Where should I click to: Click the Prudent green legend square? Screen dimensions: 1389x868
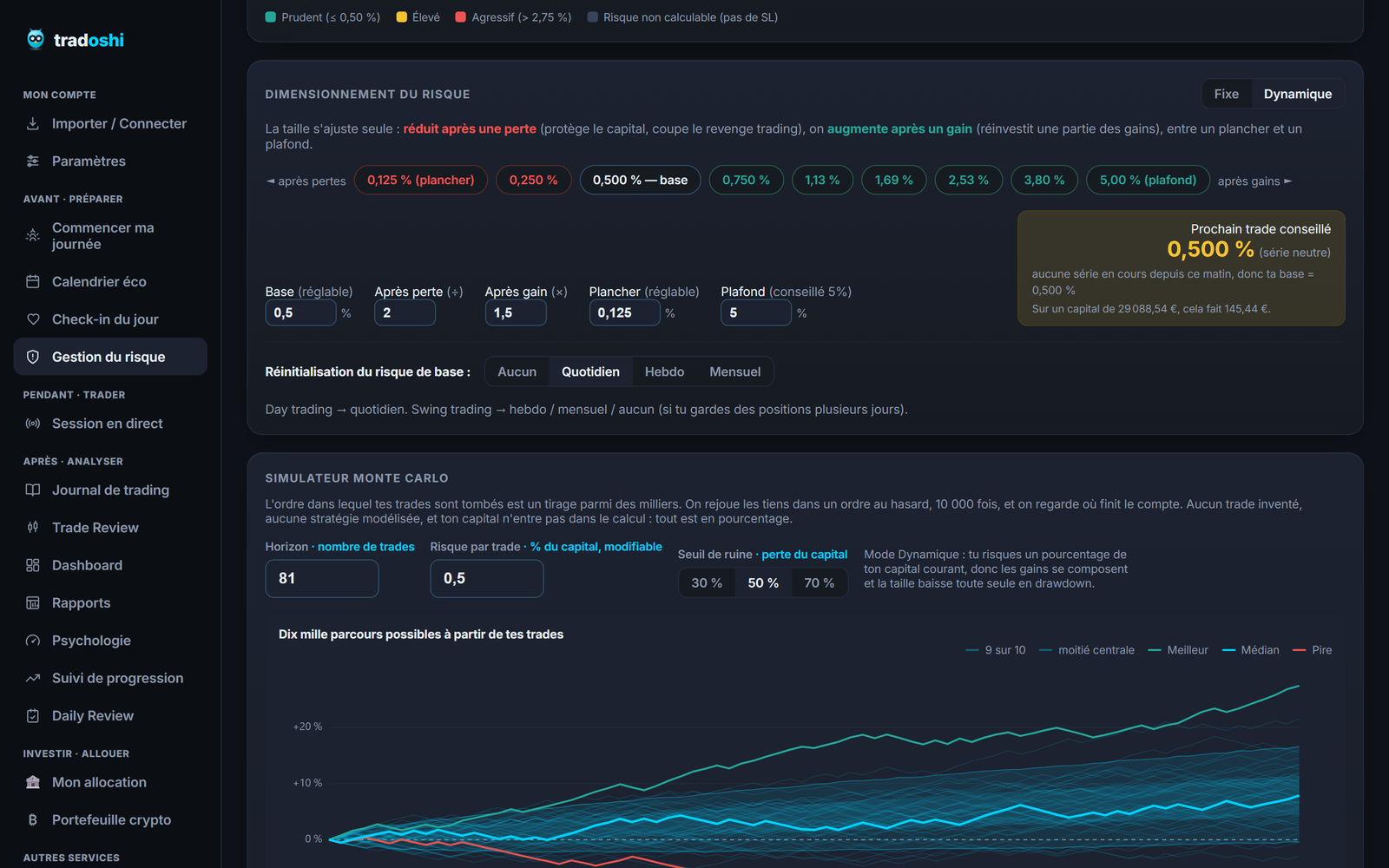click(x=271, y=17)
